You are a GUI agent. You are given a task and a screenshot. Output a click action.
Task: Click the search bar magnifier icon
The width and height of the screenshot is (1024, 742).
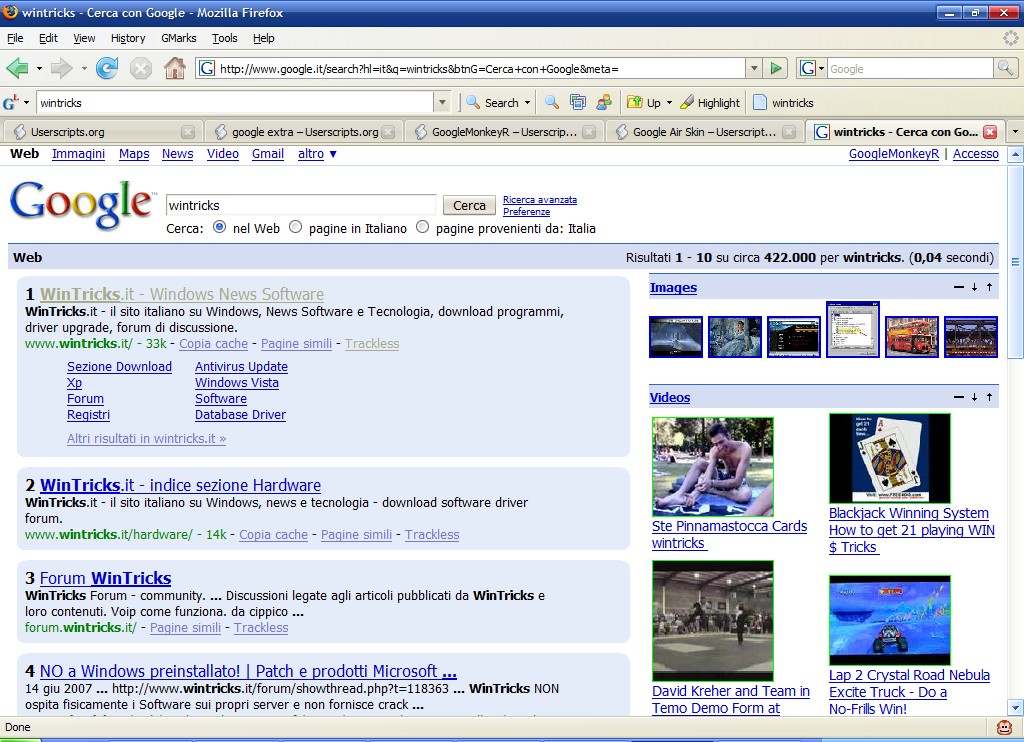pyautogui.click(x=1005, y=68)
